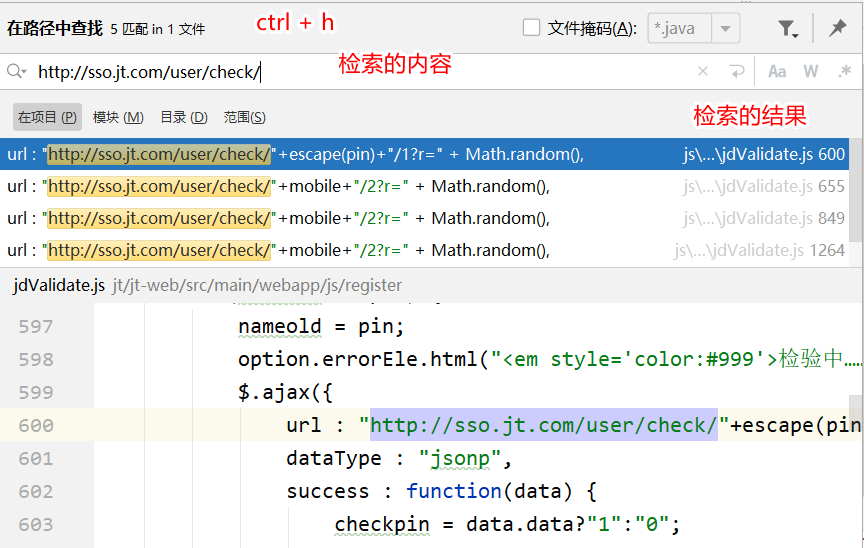Click the 'success : function(data)' line
Viewport: 864px width, 548px height.
[441, 491]
